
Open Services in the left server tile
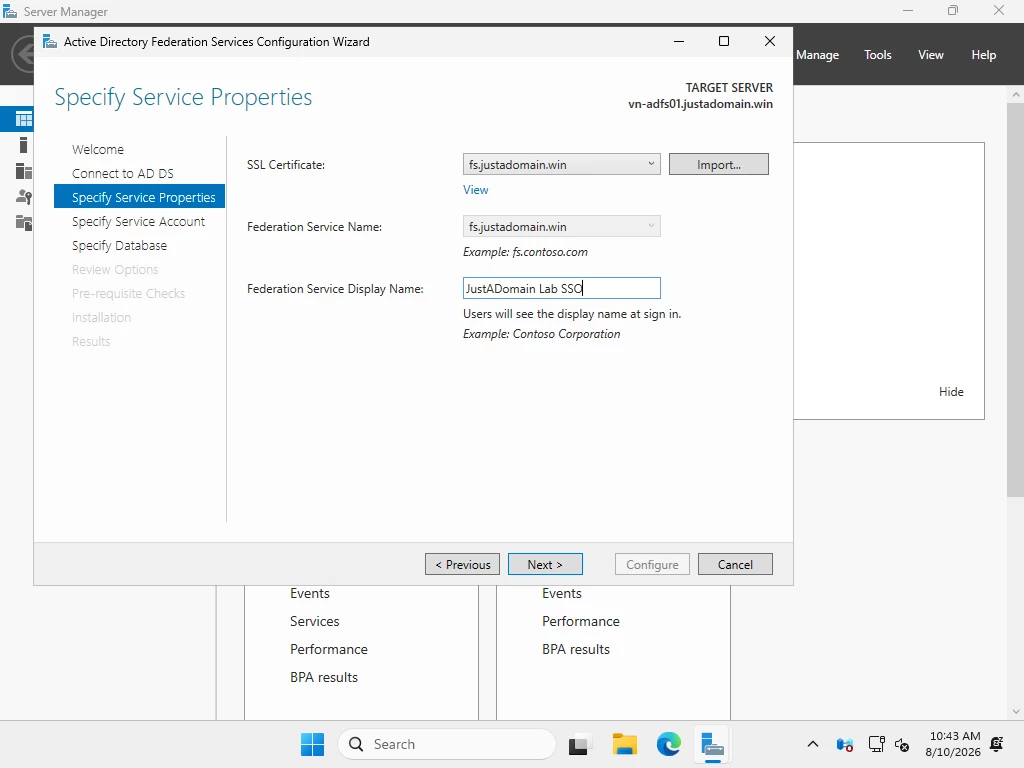pyautogui.click(x=315, y=622)
